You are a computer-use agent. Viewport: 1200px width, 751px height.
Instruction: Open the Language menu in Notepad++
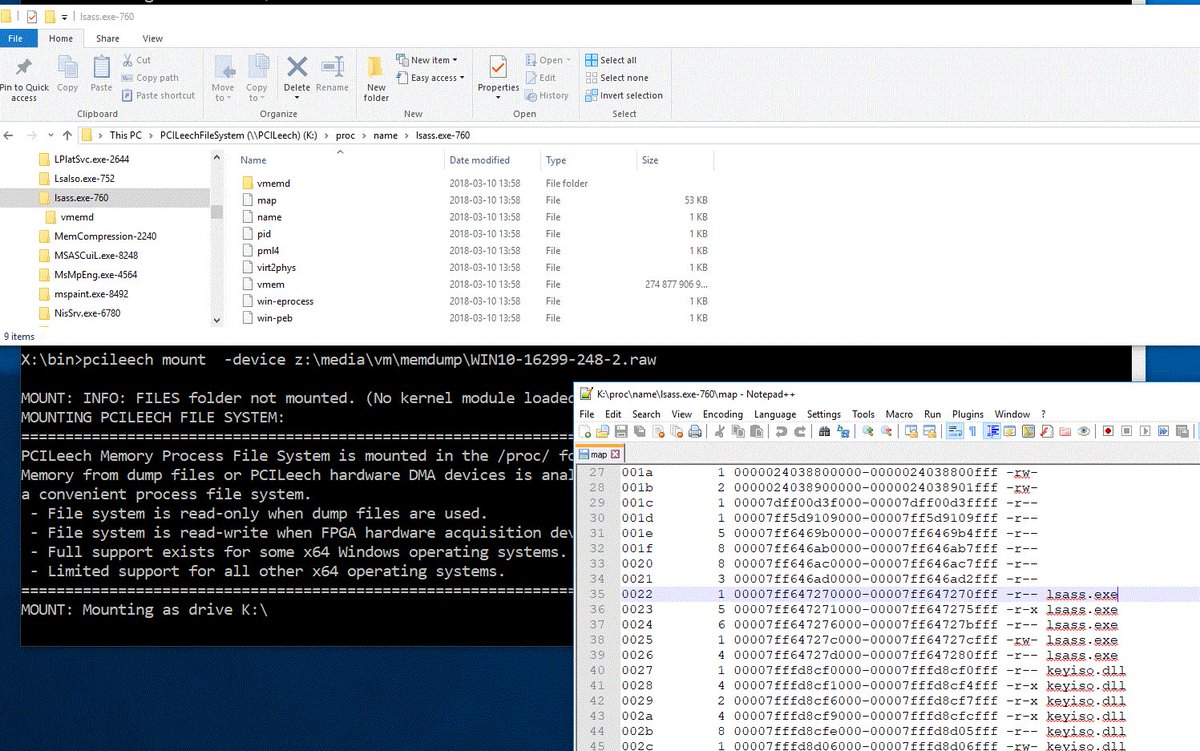[775, 414]
